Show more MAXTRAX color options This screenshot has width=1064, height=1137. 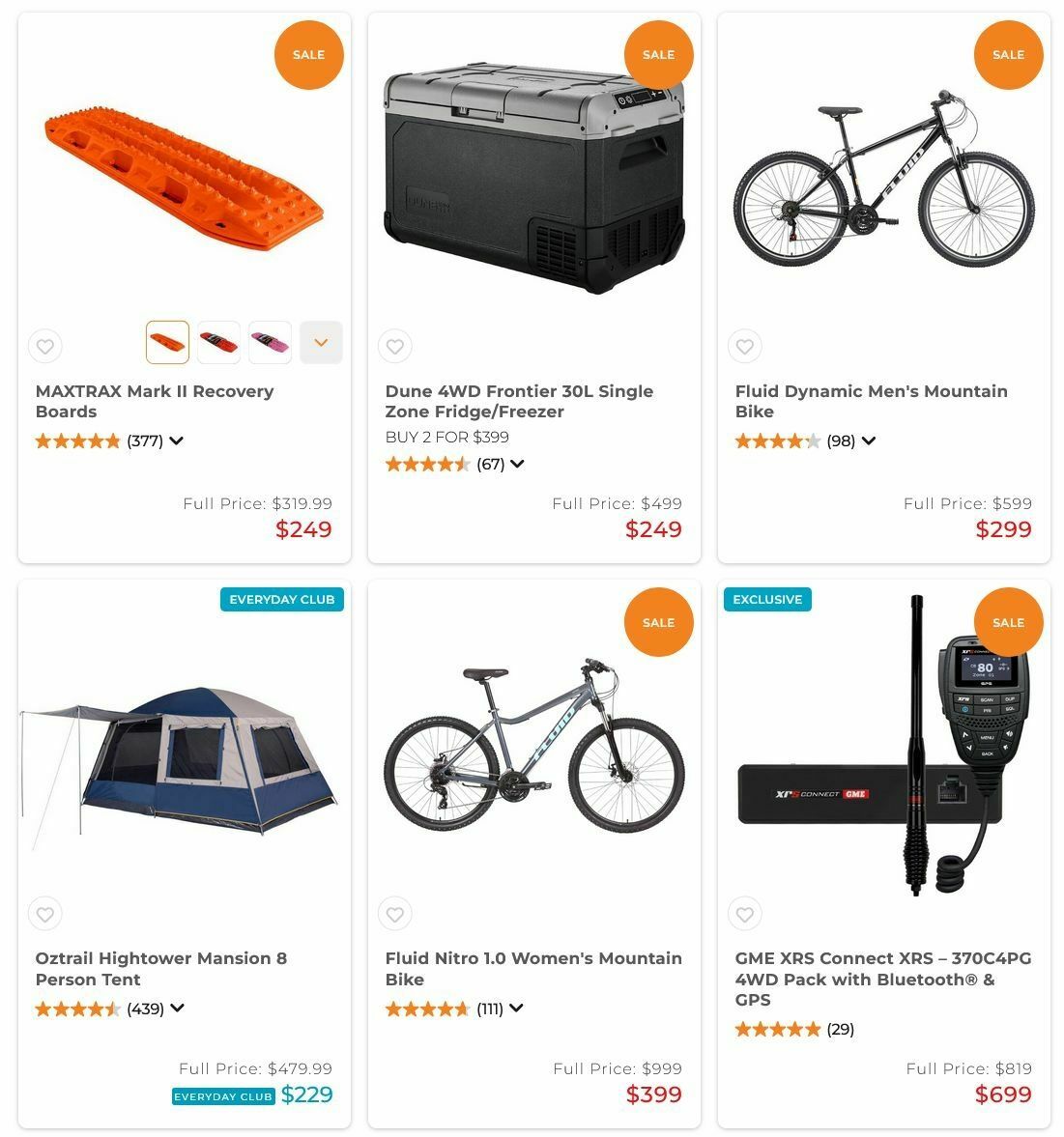pos(321,342)
